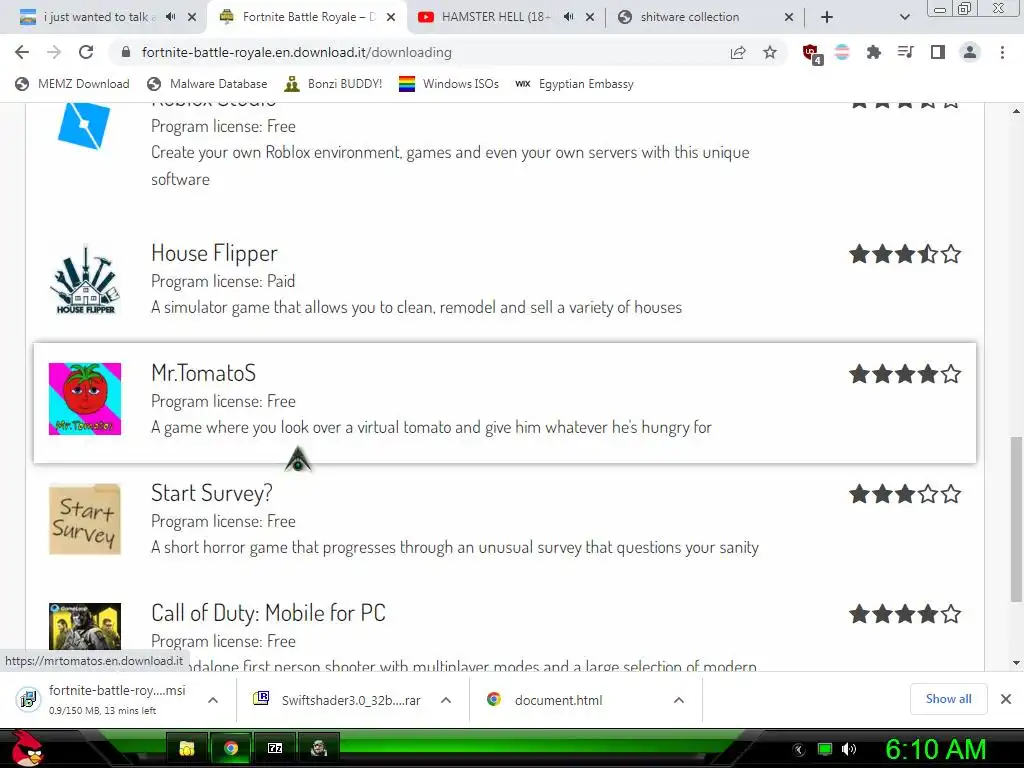Open the Egyptian Embassy bookmark
Viewport: 1024px width, 768px height.
click(x=574, y=84)
